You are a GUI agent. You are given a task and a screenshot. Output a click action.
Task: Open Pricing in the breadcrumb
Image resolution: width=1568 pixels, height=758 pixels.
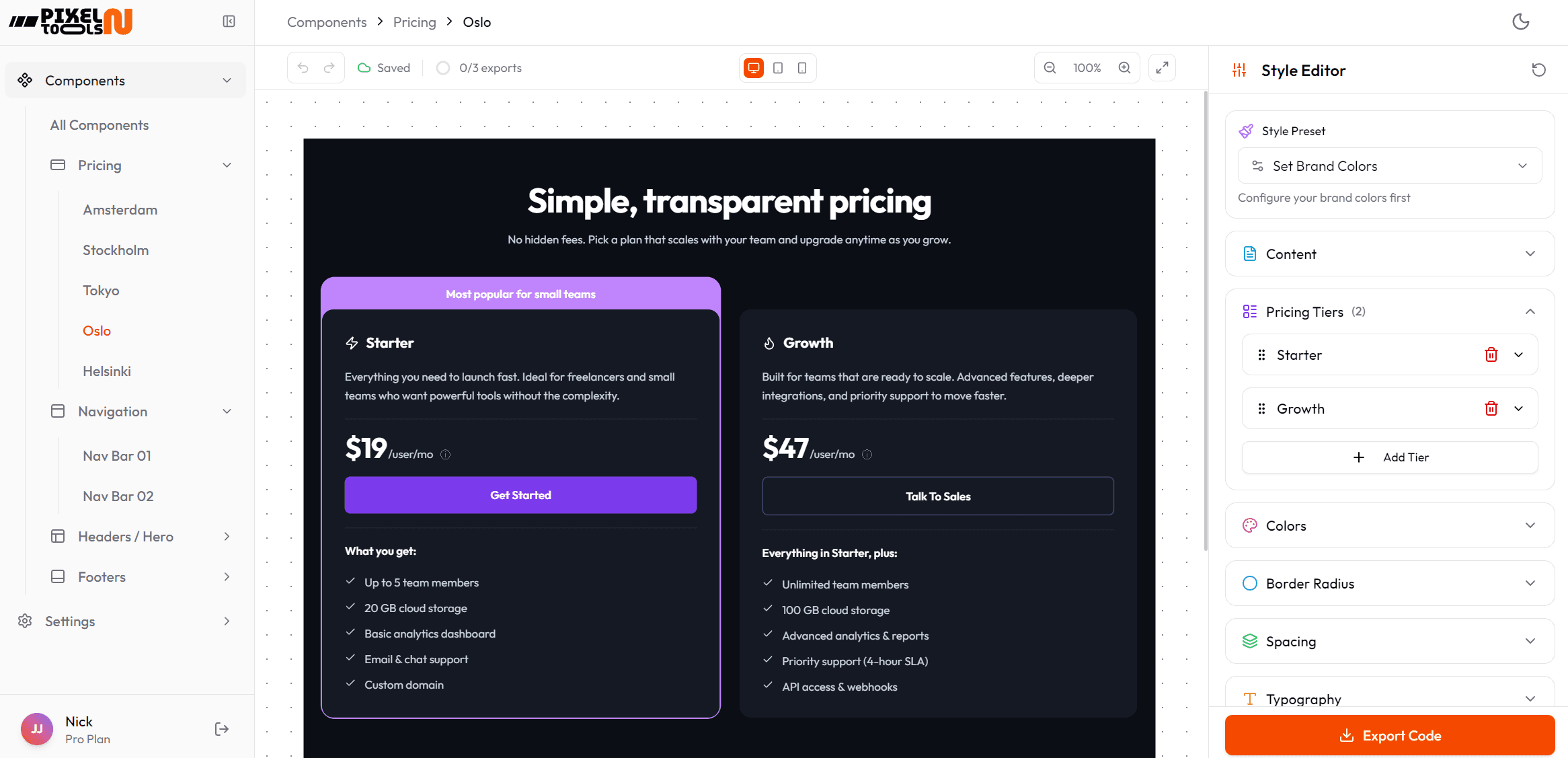tap(414, 22)
